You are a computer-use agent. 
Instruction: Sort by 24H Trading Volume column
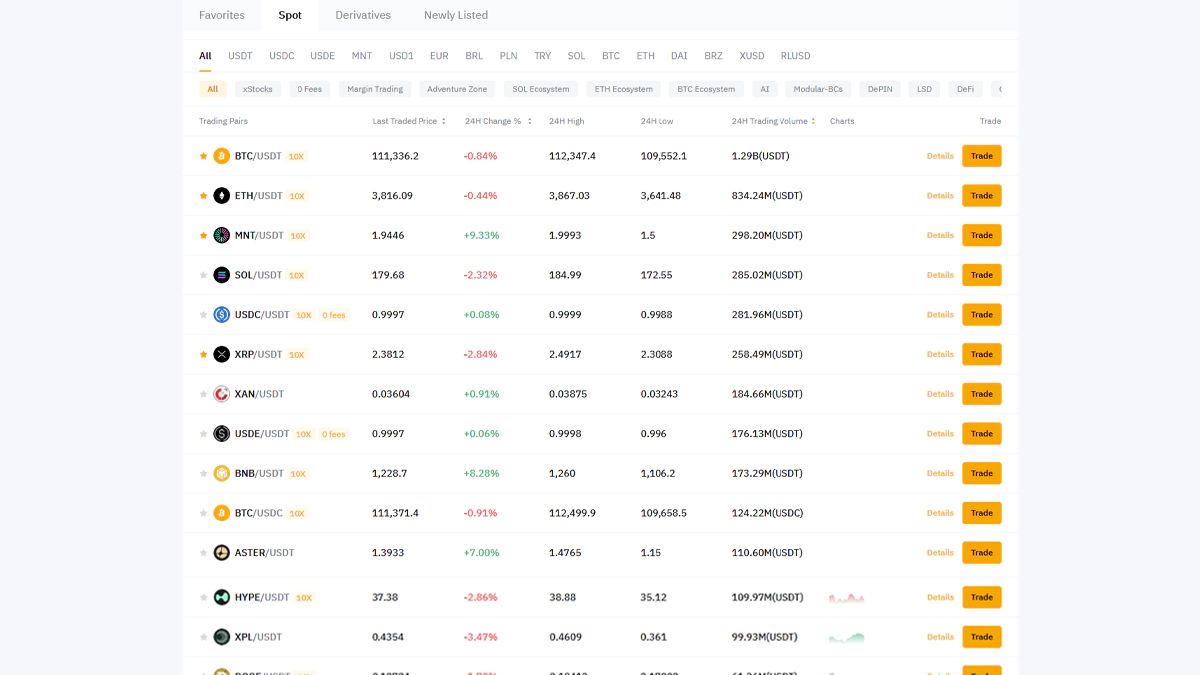click(x=773, y=121)
